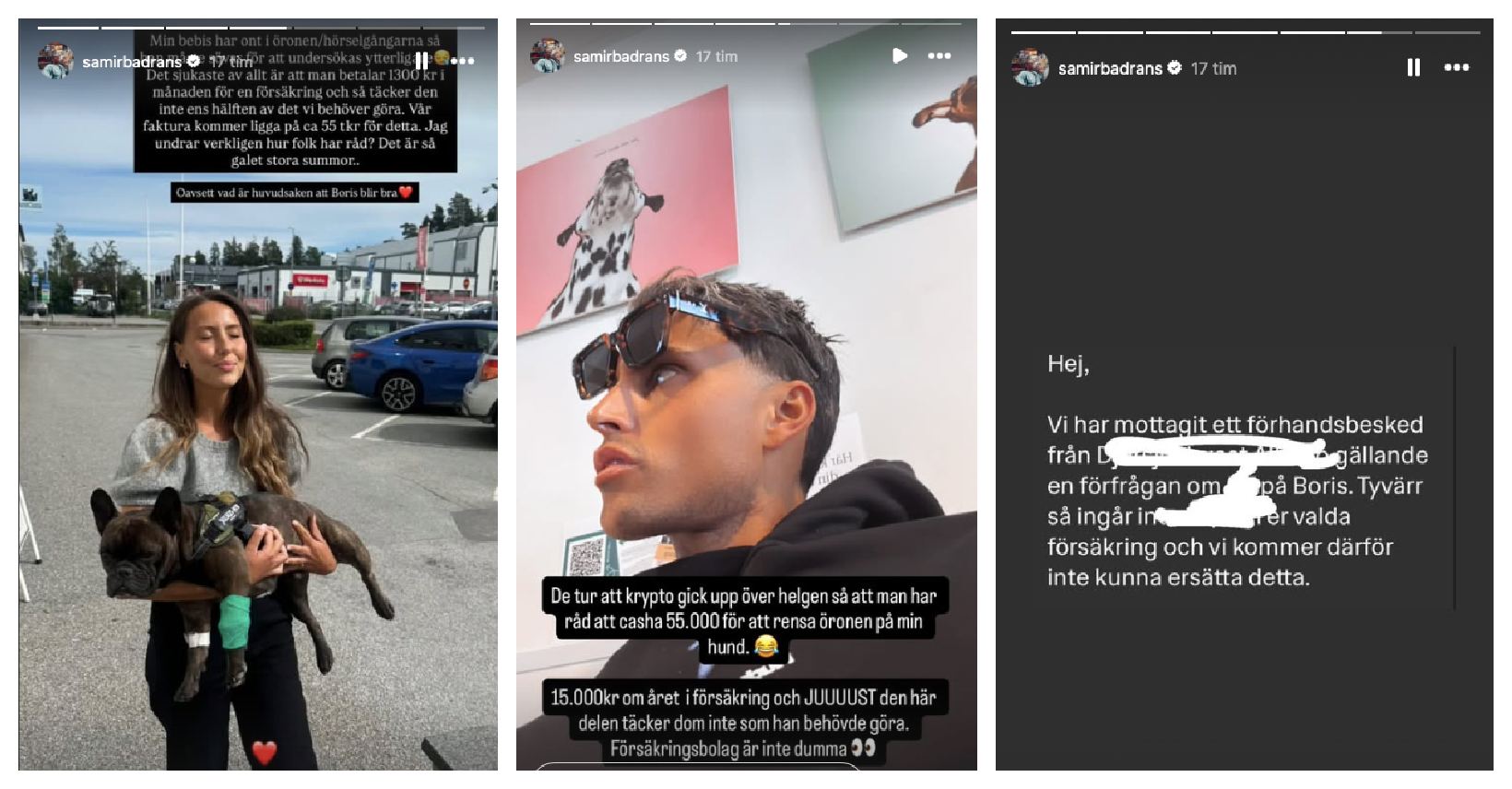Click the verified badge on the third story
The image size is (1512, 789).
[1175, 67]
